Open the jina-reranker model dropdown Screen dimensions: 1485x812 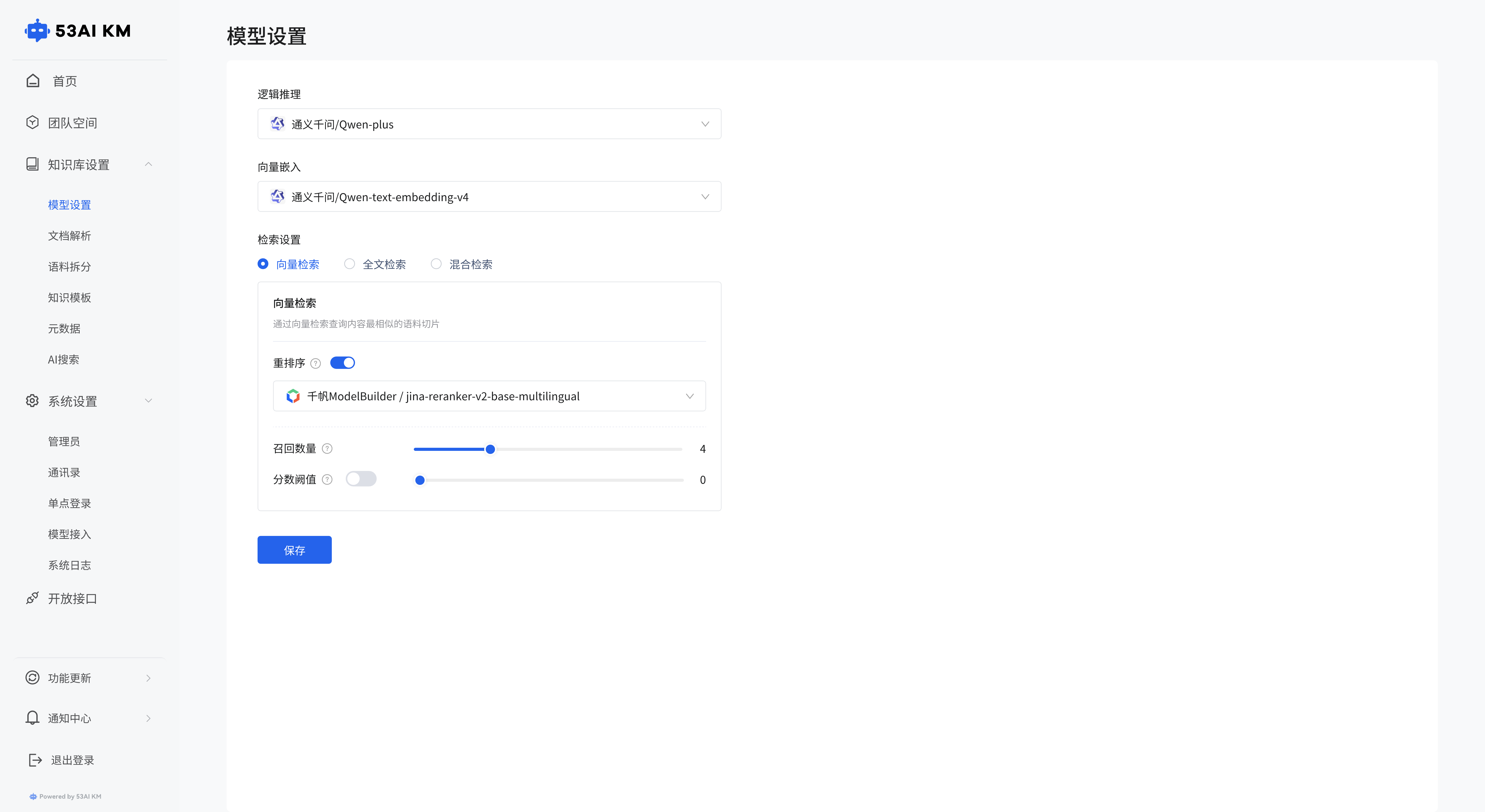489,396
